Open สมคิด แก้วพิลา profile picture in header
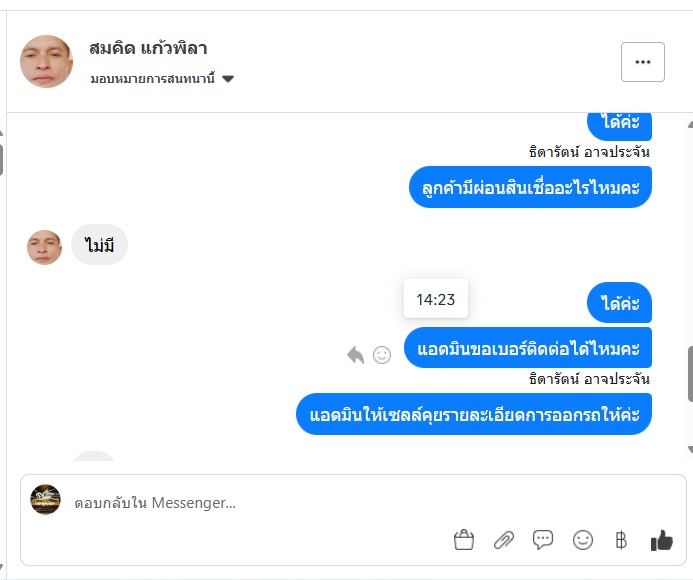693x580 pixels. pos(46,62)
